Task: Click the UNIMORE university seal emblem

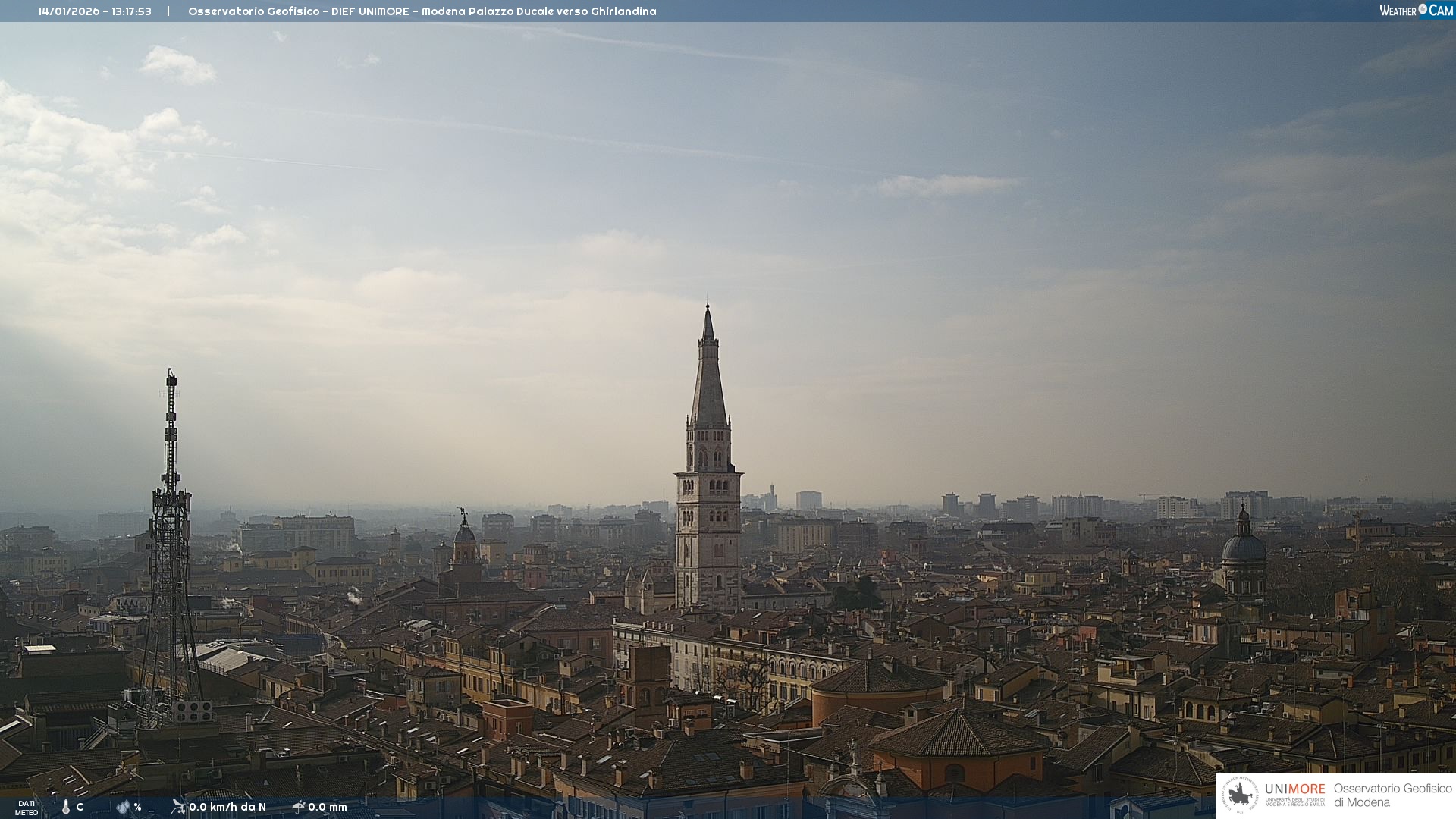Action: coord(1240,795)
